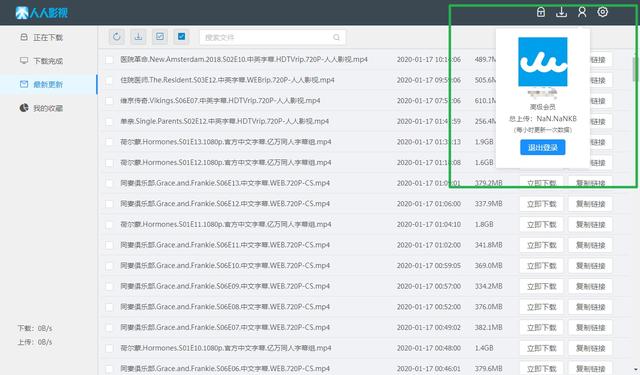640x375 pixels.
Task: Toggle the blue checked box in toolbar
Action: [182, 37]
